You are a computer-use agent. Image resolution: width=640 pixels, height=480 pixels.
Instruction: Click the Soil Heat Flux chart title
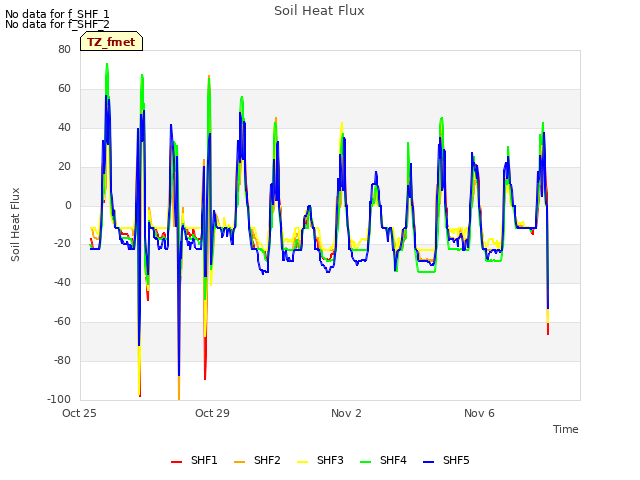coord(319,11)
